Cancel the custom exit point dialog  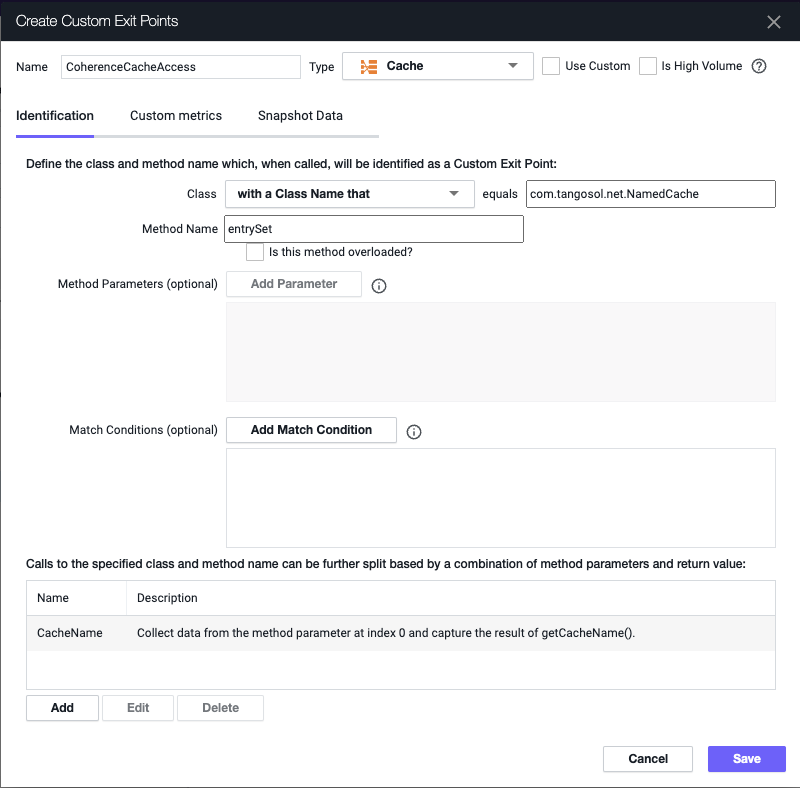click(648, 759)
